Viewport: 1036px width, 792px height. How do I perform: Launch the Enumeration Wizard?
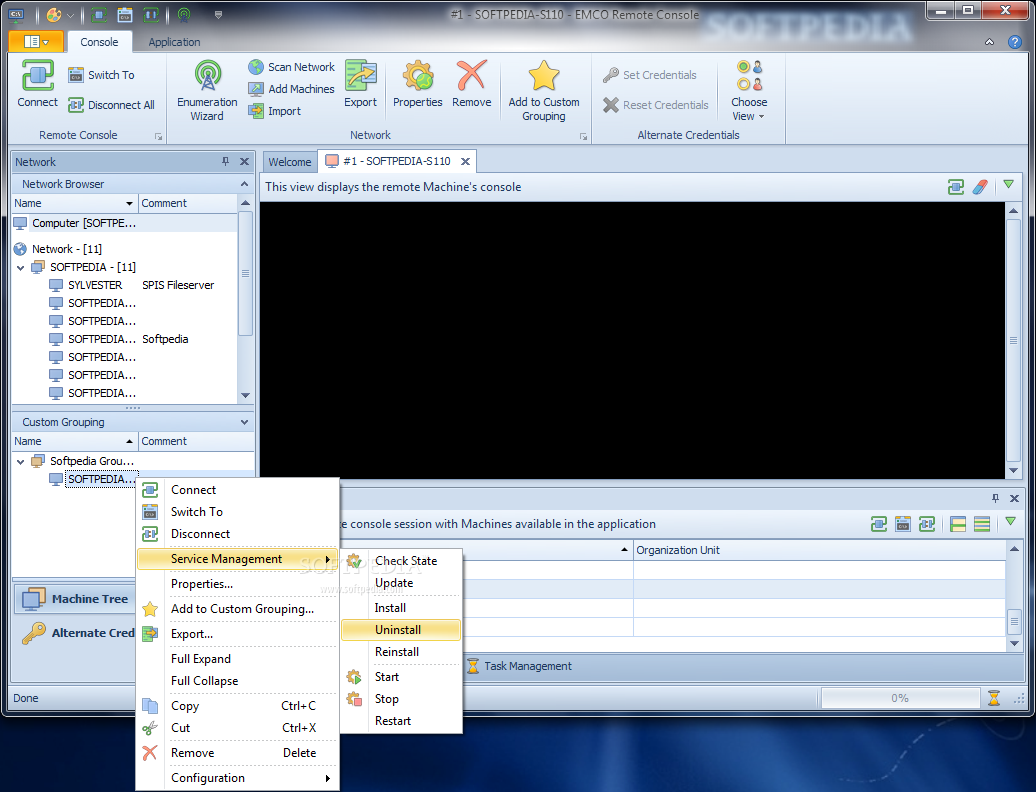click(207, 90)
